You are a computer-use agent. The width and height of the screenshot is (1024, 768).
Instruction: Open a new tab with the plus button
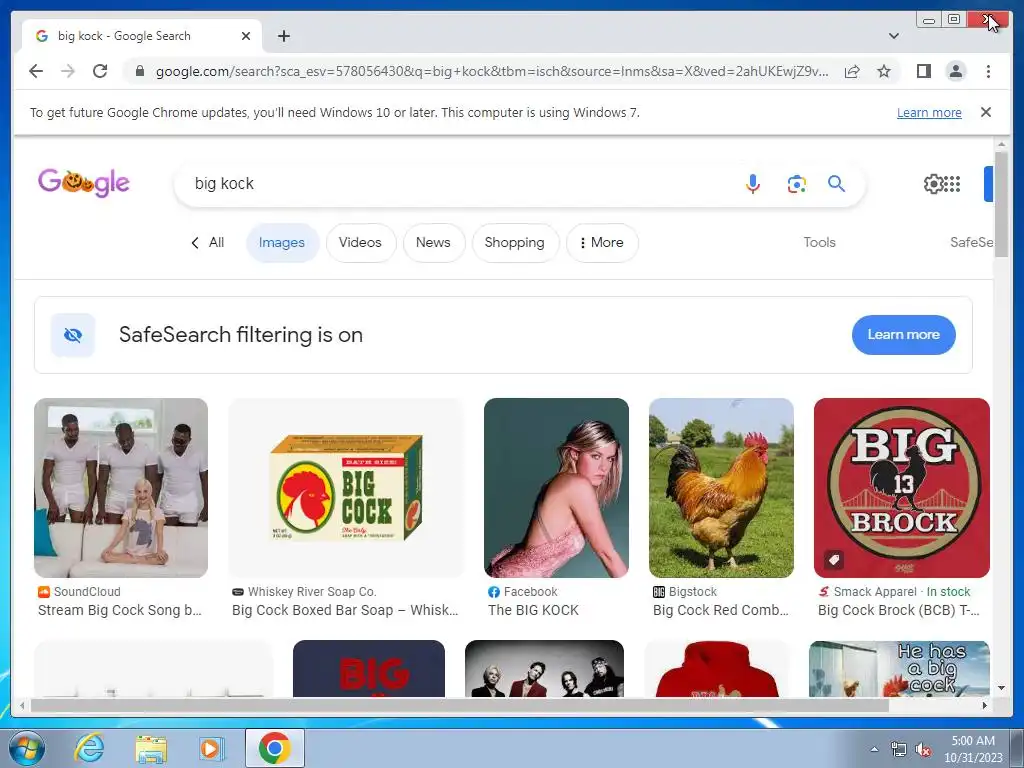pos(283,36)
